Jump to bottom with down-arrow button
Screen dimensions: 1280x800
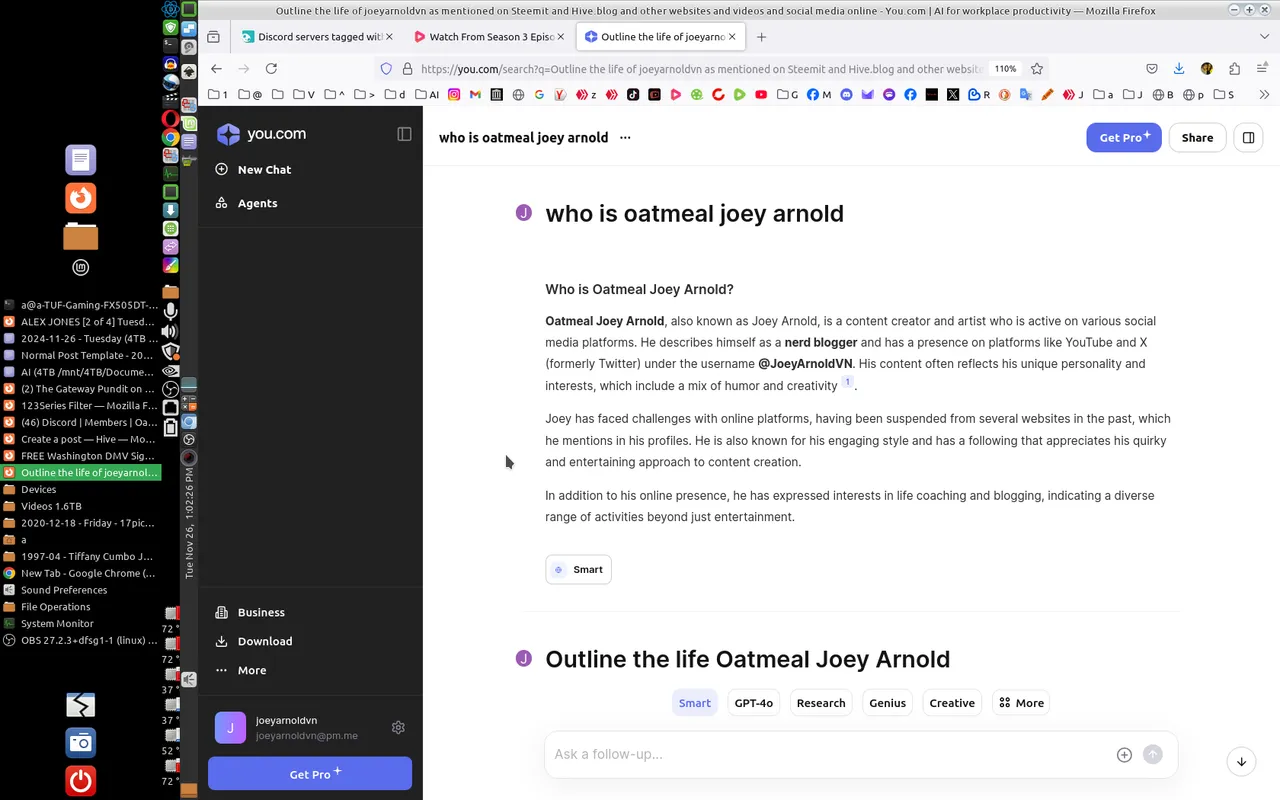[x=1241, y=761]
